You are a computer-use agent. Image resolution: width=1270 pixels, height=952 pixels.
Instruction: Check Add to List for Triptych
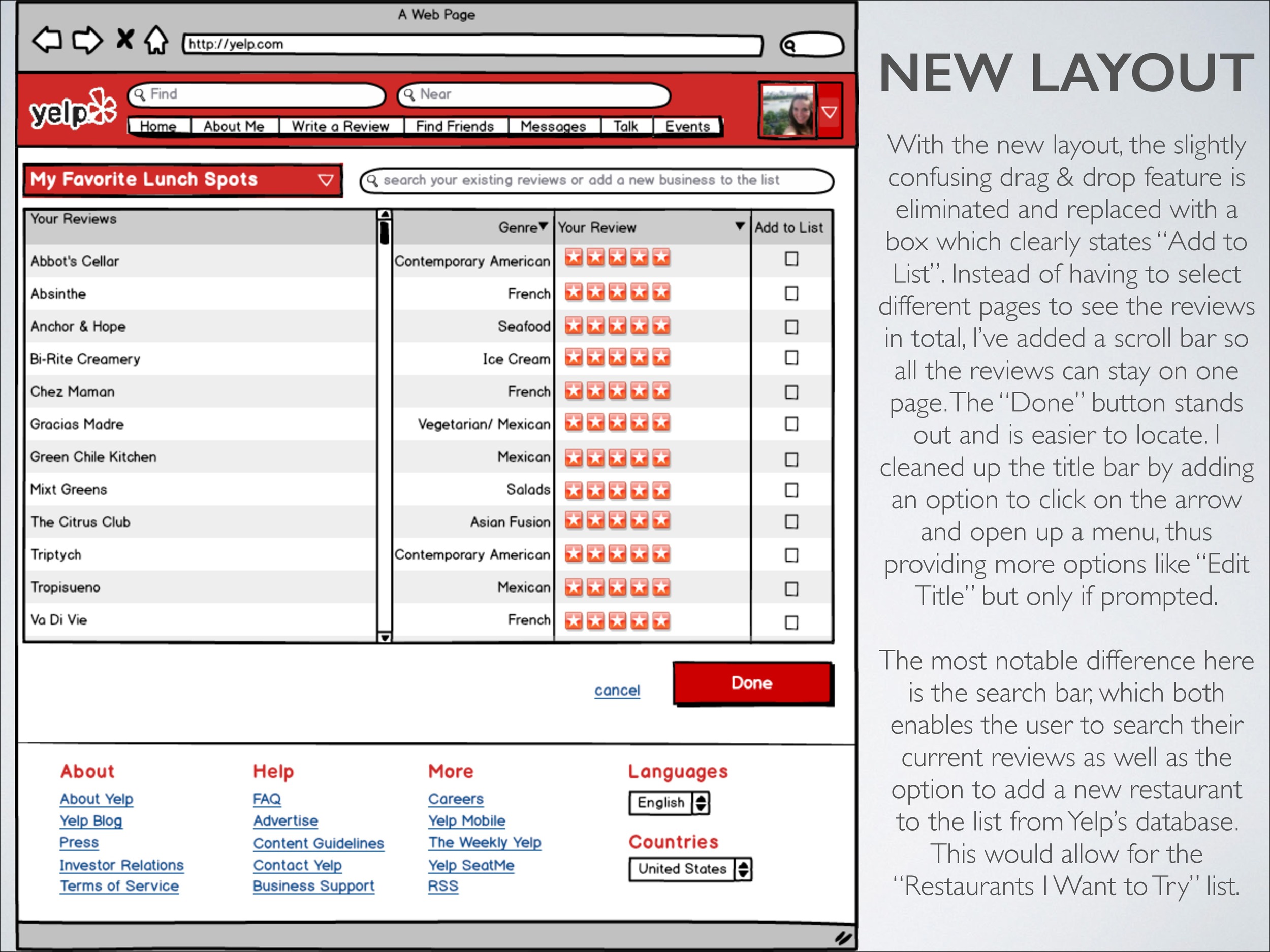coord(791,555)
